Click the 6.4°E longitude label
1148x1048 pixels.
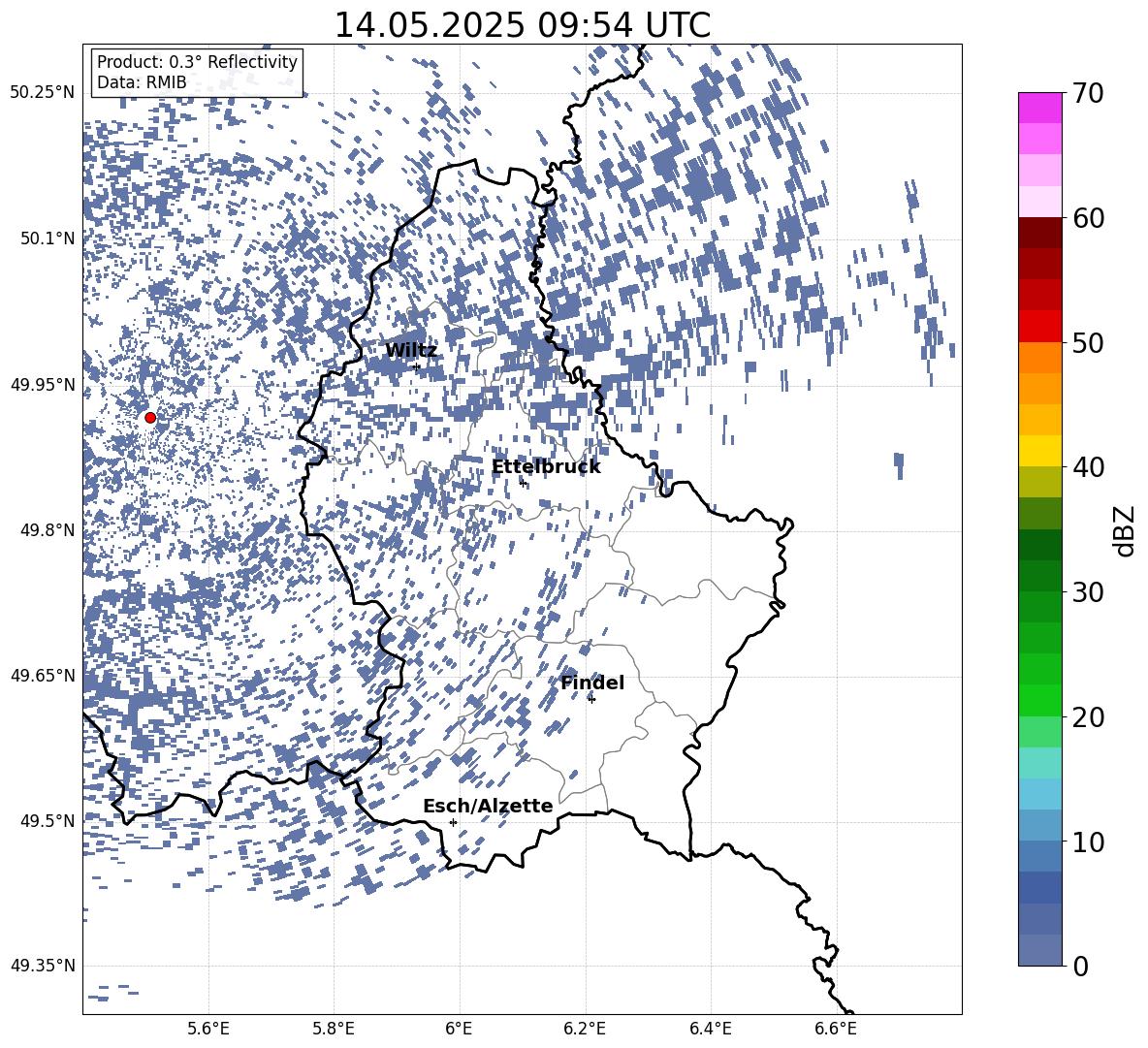(710, 1029)
